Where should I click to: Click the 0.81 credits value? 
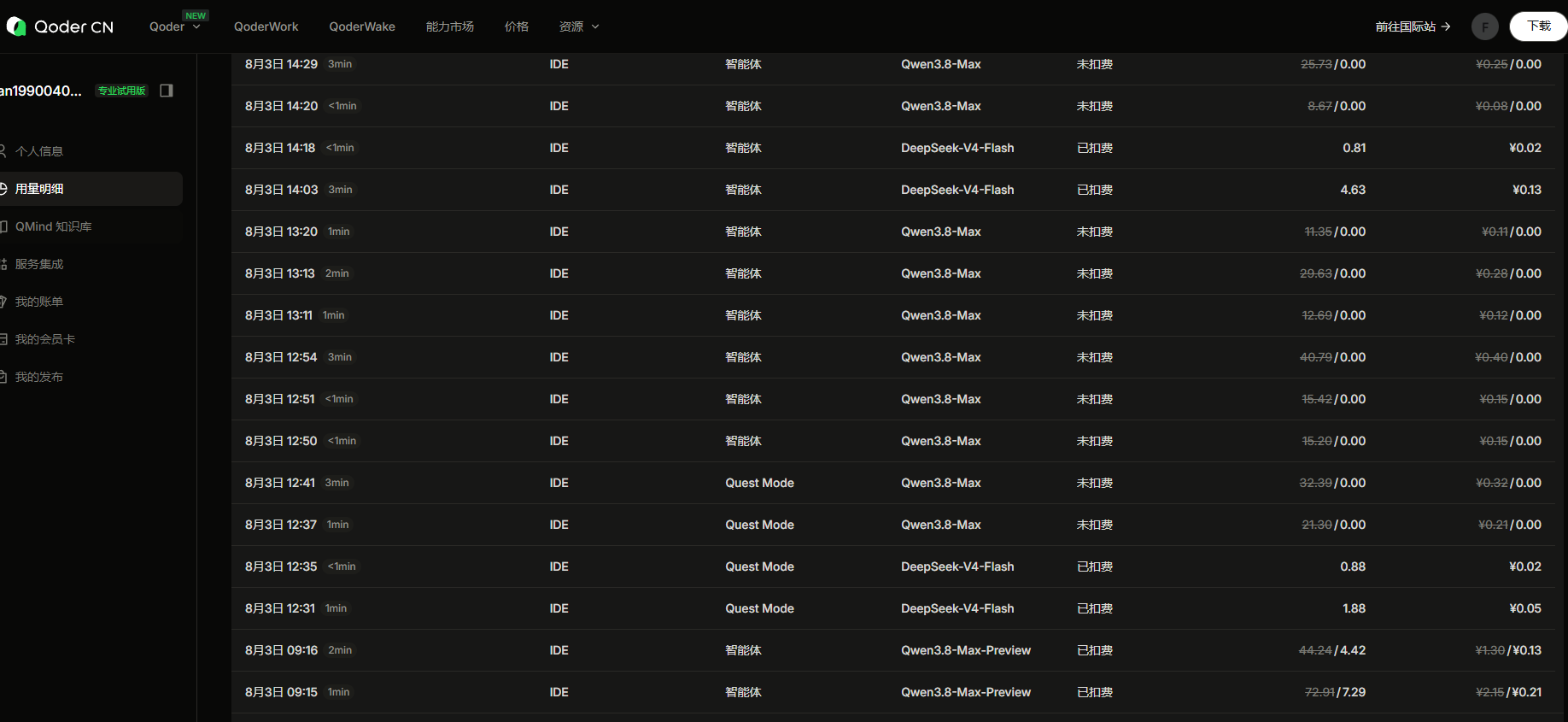(1354, 148)
